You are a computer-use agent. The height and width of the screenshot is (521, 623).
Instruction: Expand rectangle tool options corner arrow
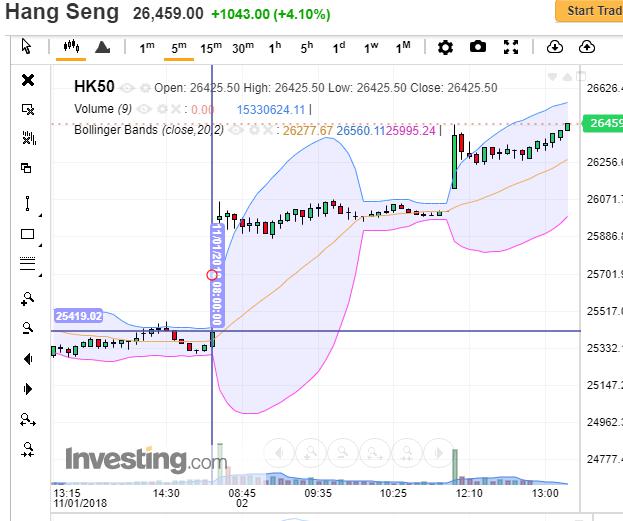coord(40,245)
